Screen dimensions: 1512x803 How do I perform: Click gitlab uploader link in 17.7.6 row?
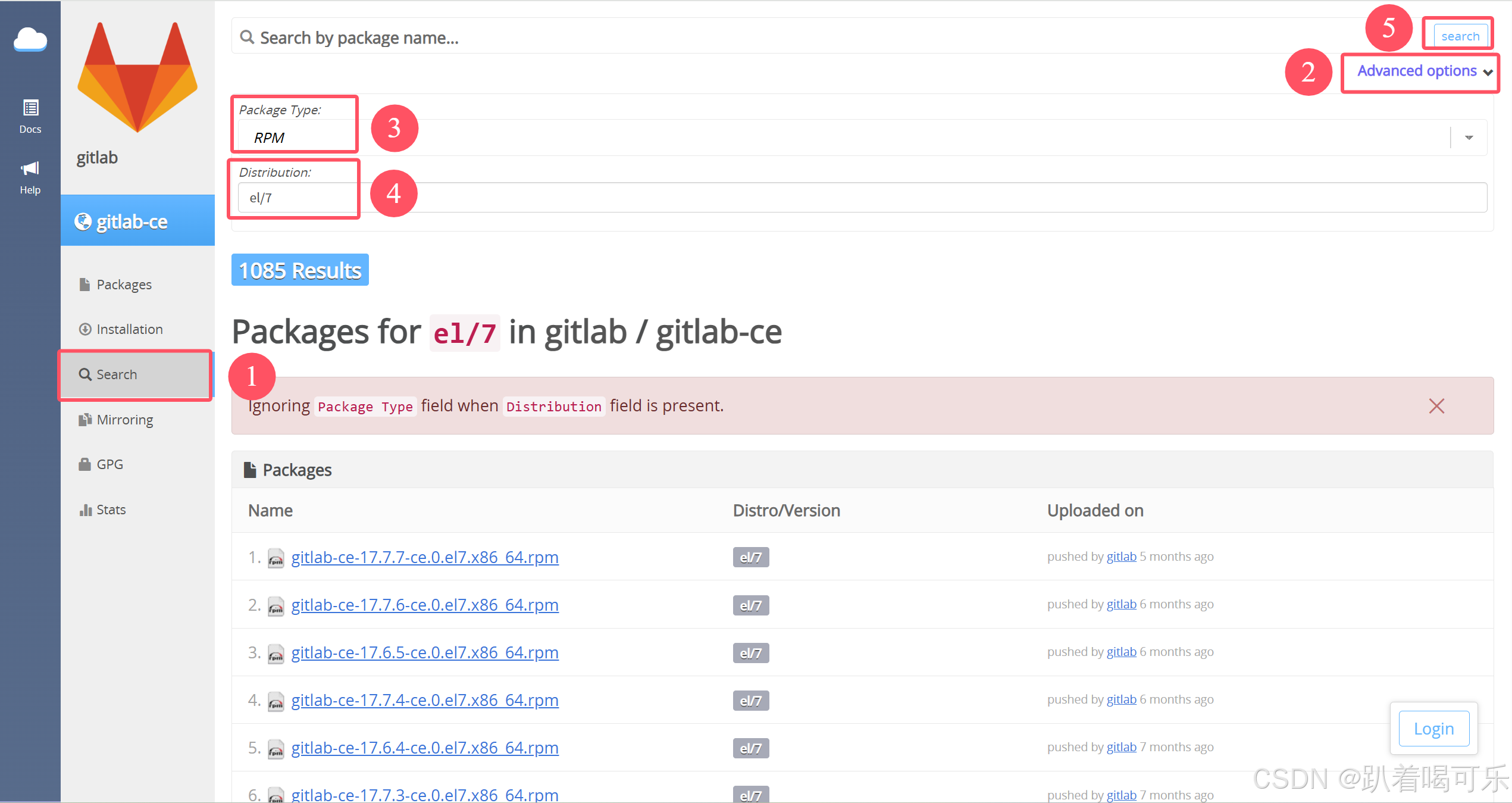pos(1121,604)
